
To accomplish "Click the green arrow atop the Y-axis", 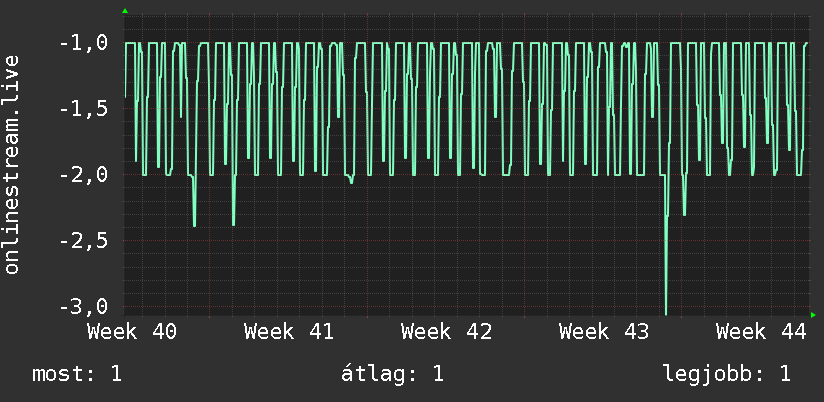I will [125, 11].
